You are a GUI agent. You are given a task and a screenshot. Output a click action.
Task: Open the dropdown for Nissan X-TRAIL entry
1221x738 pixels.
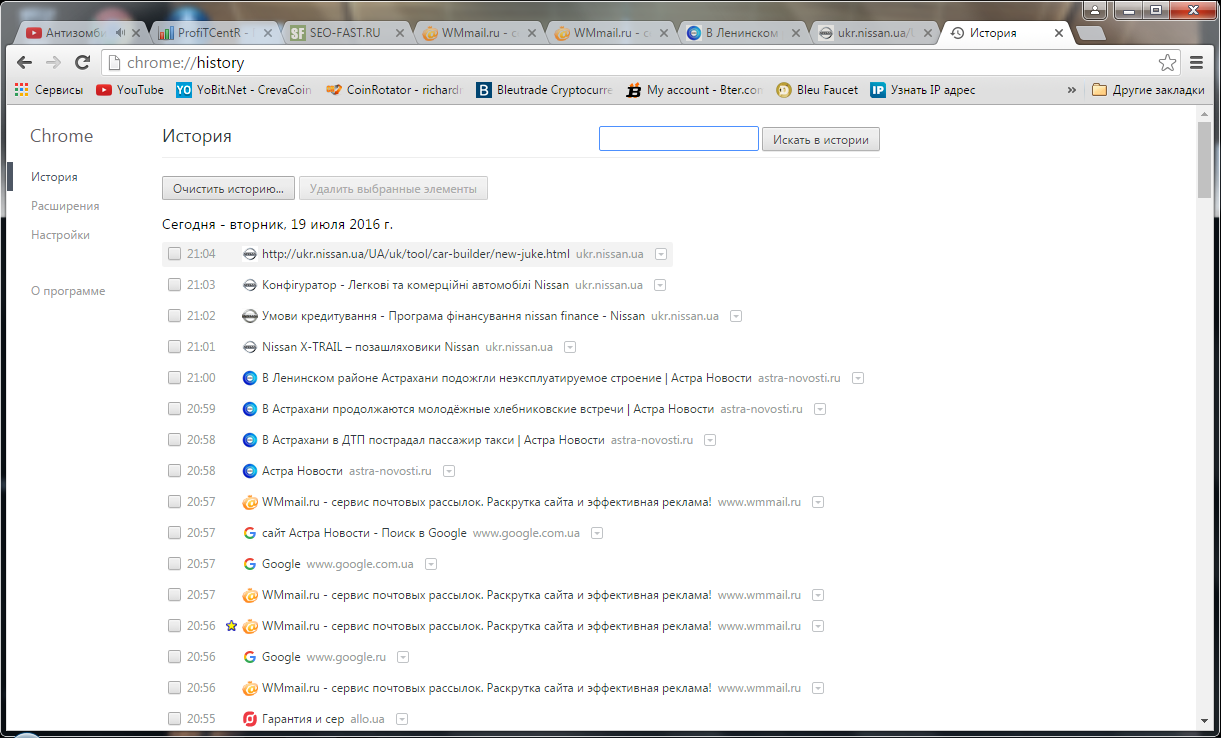pyautogui.click(x=570, y=347)
